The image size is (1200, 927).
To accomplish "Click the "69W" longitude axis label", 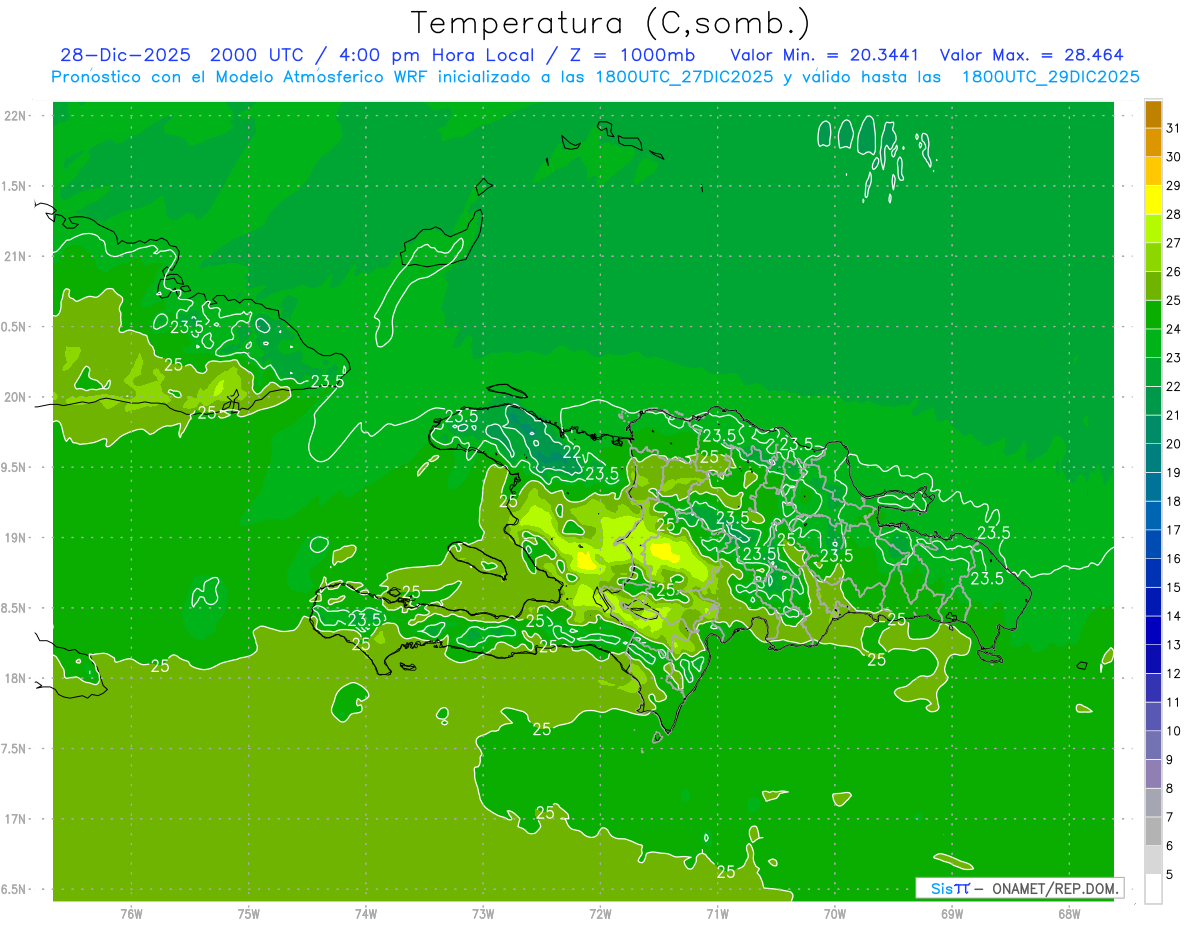I will 952,914.
